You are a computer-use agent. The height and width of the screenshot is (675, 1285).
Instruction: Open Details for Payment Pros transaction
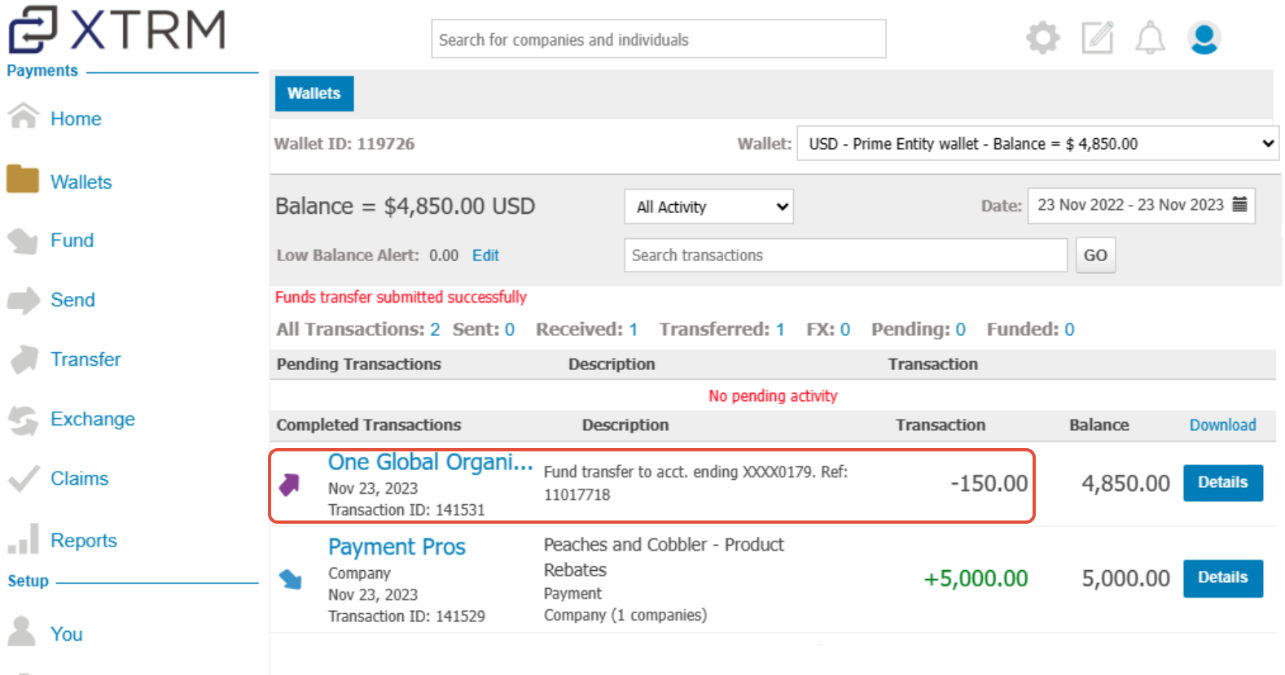click(1223, 577)
